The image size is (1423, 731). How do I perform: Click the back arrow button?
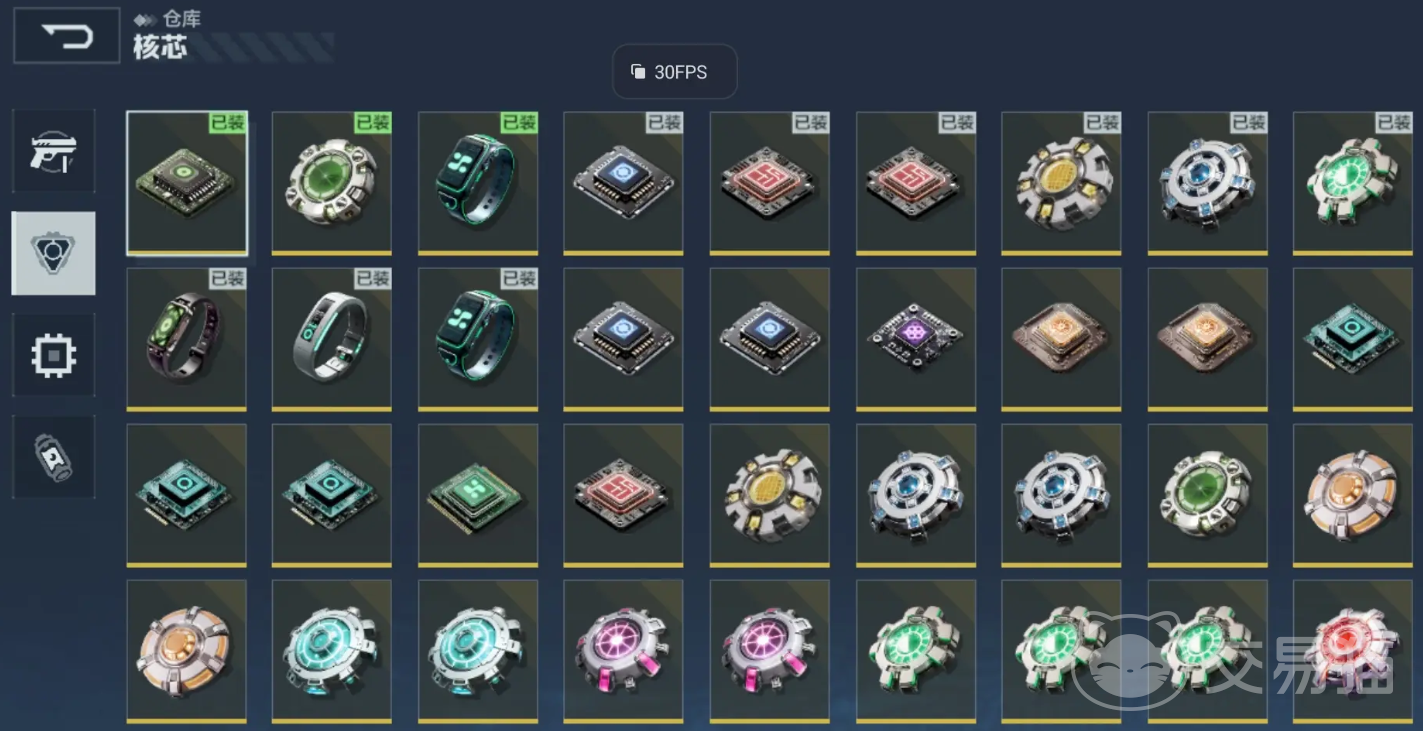[67, 36]
